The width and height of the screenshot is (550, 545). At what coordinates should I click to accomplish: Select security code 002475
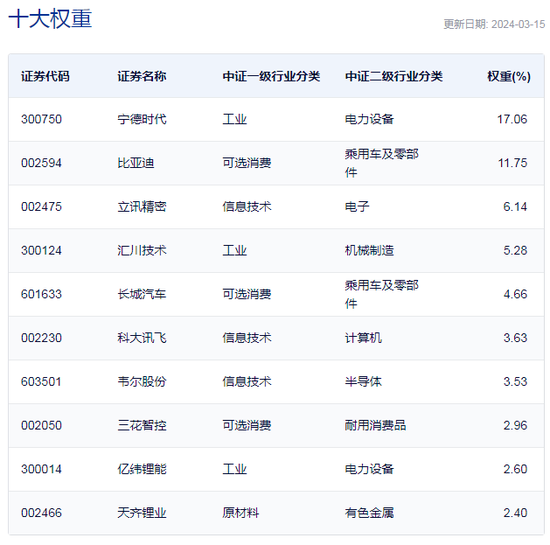pos(41,207)
